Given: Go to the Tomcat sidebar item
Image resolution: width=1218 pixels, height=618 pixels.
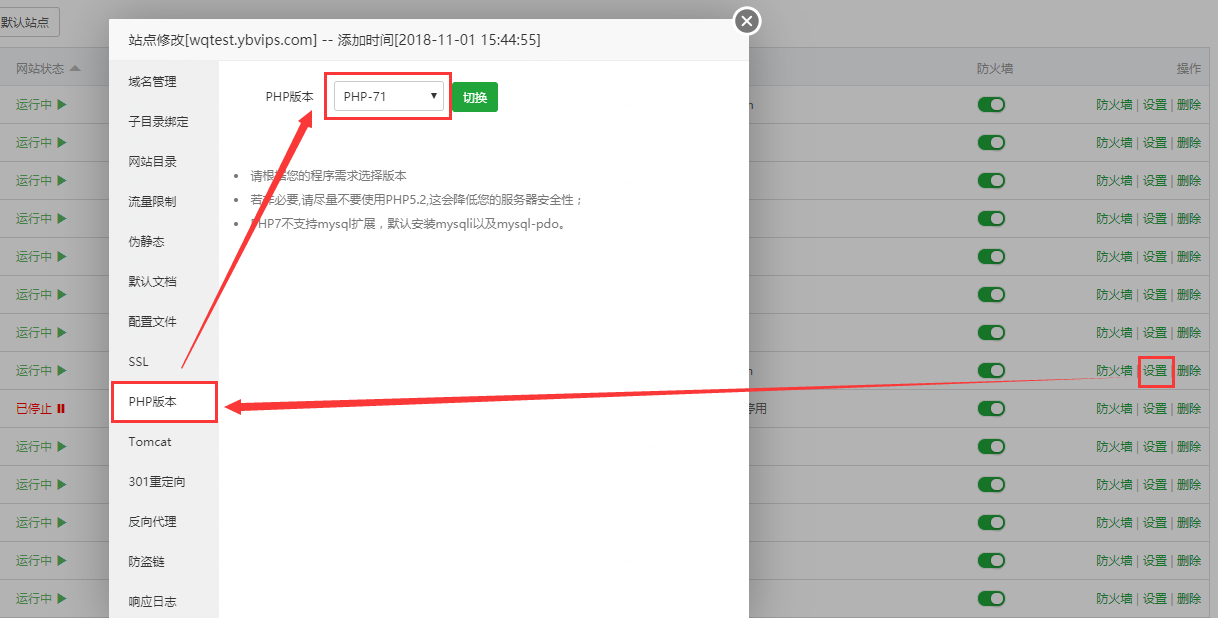Looking at the screenshot, I should pos(150,442).
